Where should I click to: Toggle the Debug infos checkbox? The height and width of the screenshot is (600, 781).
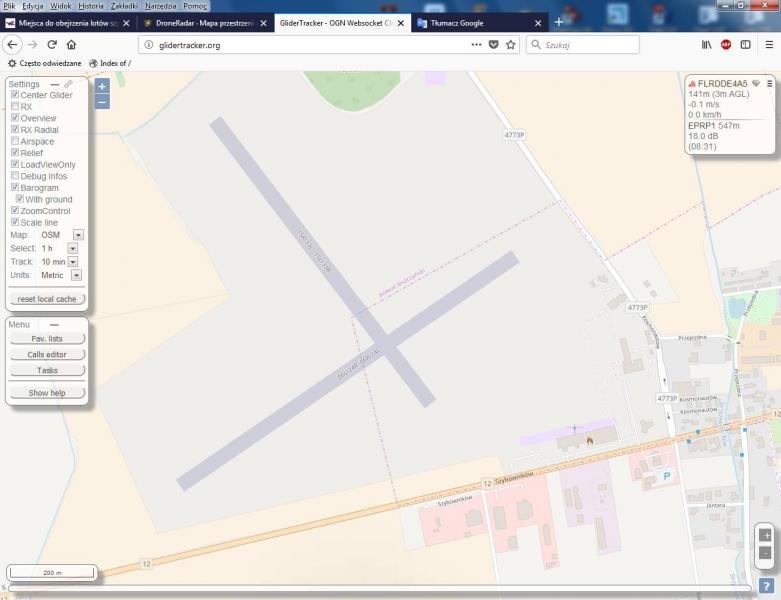click(x=15, y=176)
